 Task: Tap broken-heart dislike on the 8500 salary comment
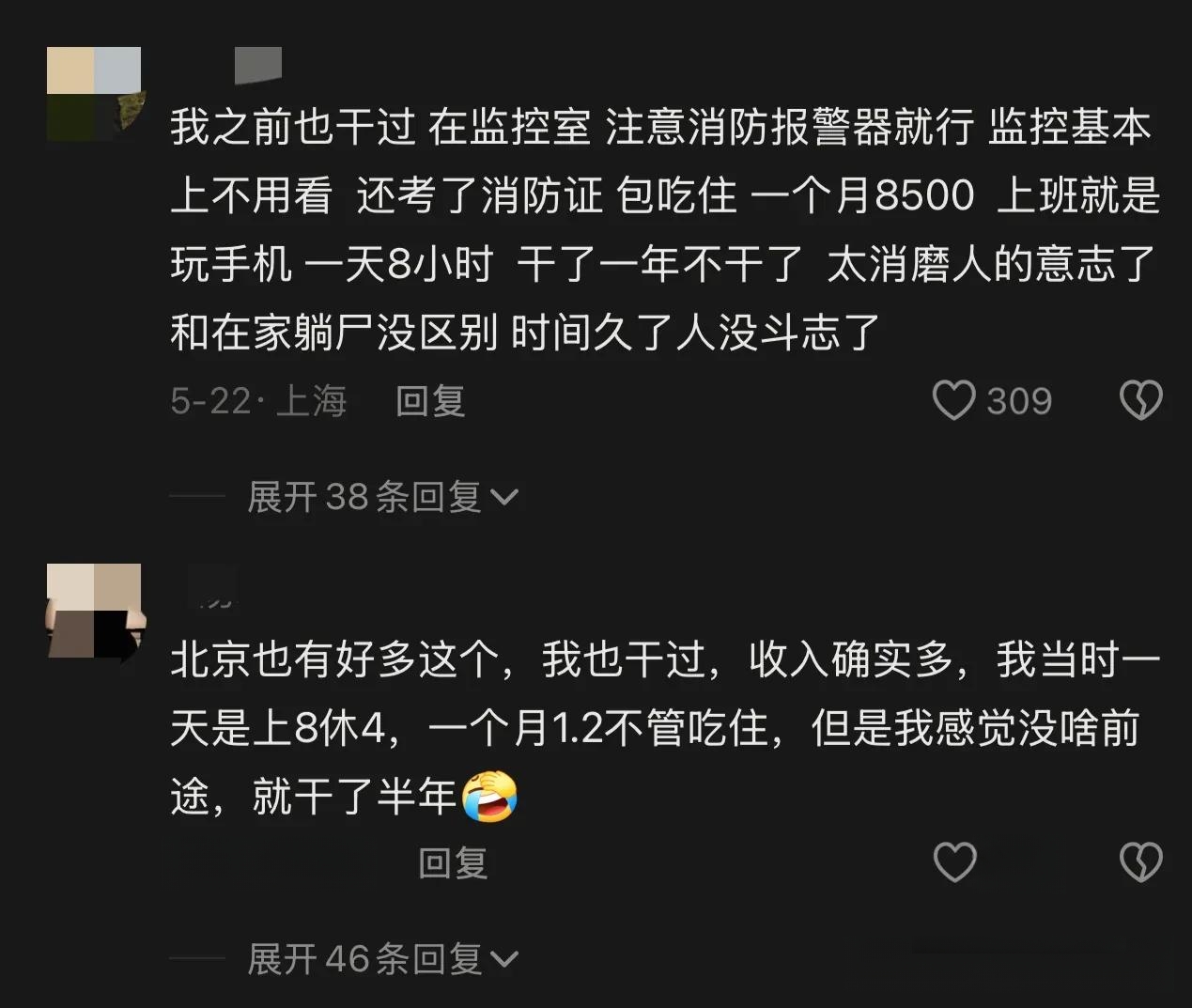pos(1141,401)
